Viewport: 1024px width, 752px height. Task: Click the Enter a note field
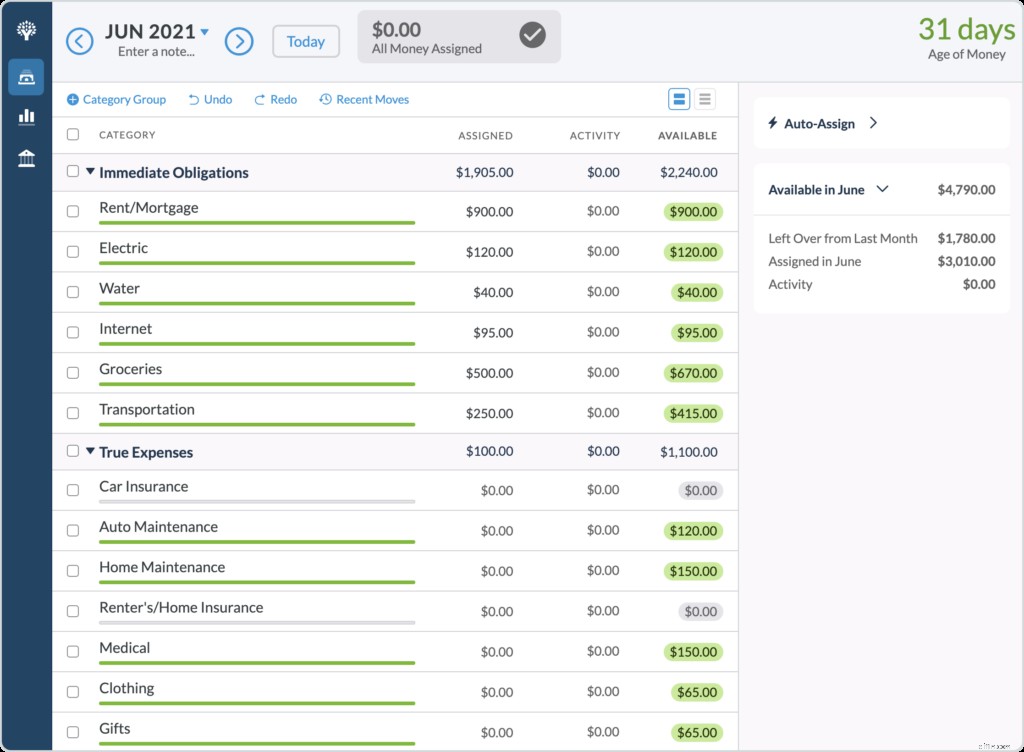tap(157, 52)
